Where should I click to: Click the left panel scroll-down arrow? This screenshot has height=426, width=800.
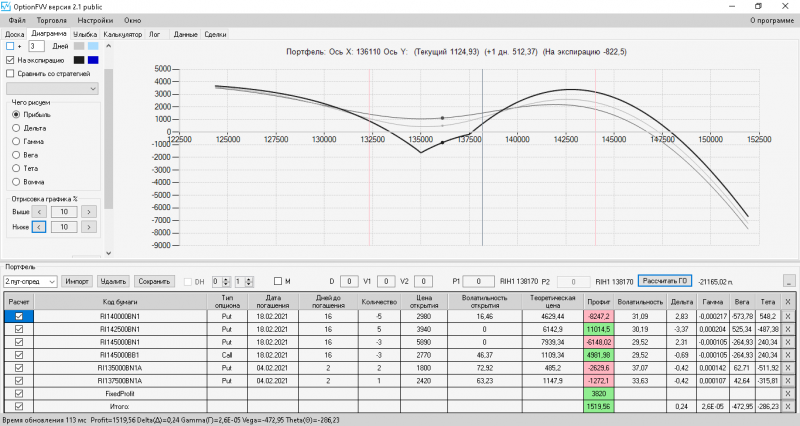pos(108,253)
